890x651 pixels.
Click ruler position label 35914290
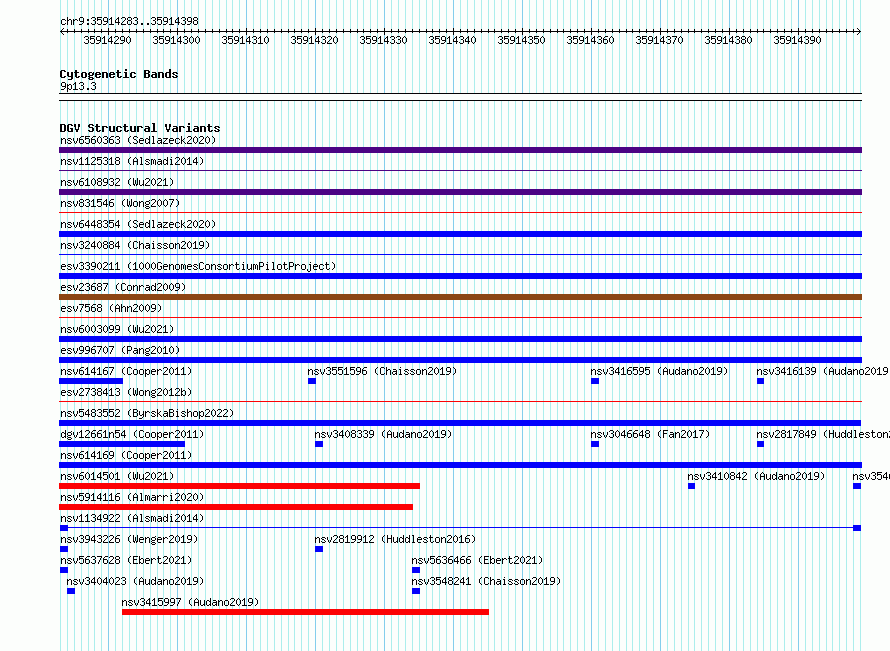pyautogui.click(x=107, y=40)
